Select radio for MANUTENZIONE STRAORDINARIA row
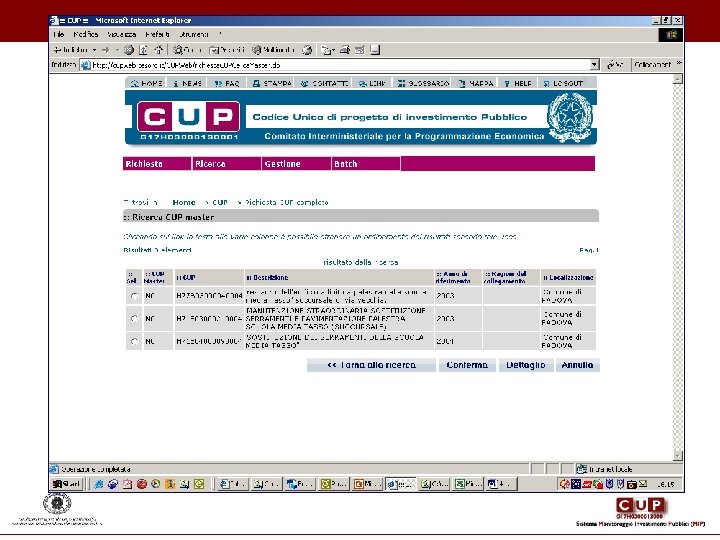Screen dimensions: 720x540 click(134, 318)
